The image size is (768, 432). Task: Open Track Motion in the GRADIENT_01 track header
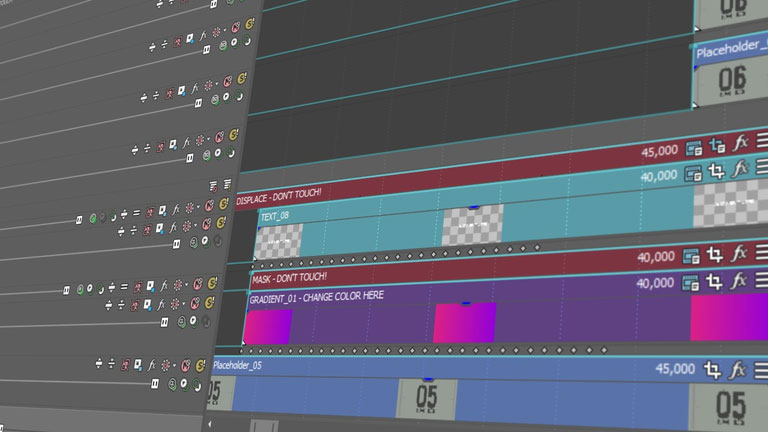[x=147, y=305]
